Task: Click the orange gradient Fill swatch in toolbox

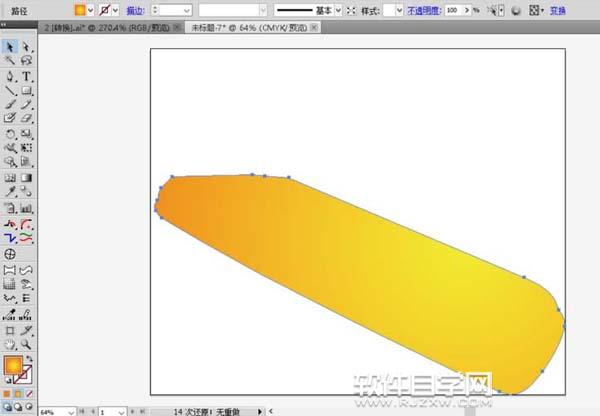Action: [x=14, y=366]
